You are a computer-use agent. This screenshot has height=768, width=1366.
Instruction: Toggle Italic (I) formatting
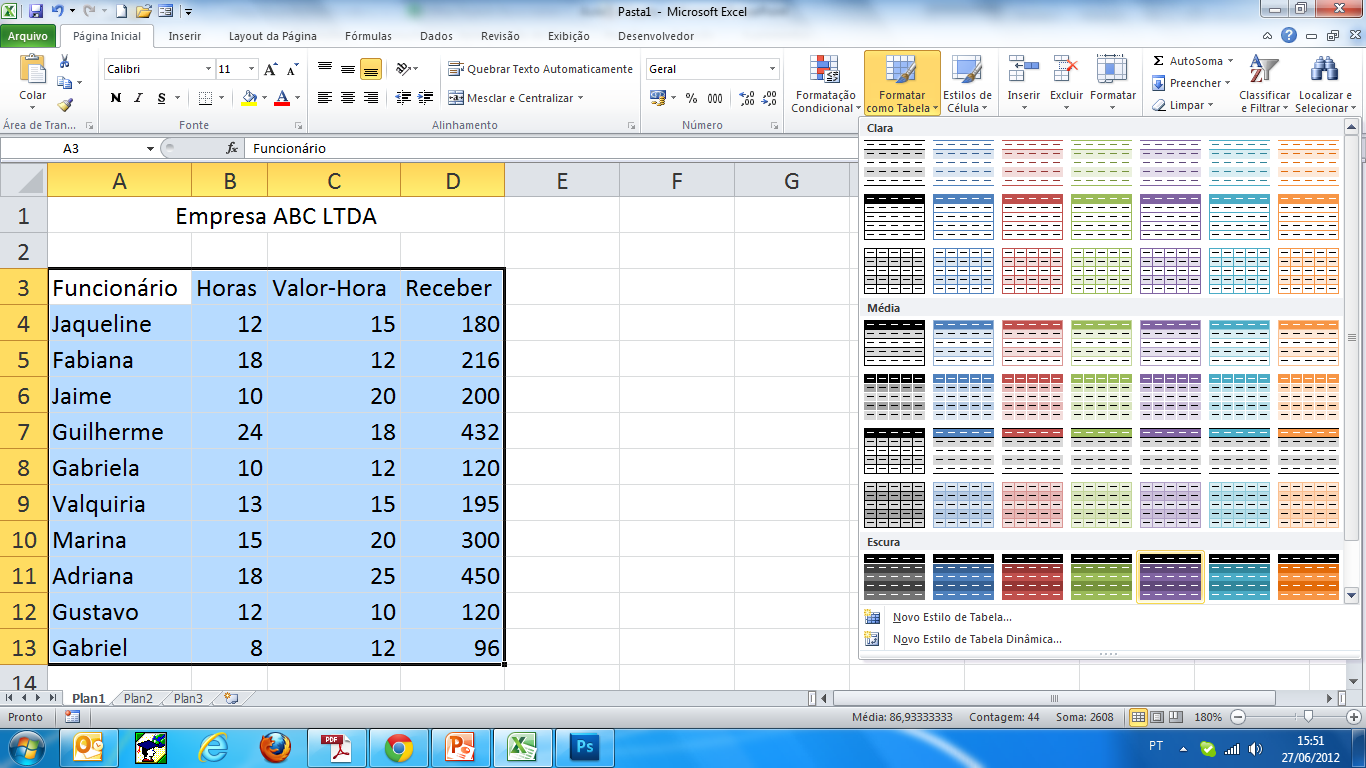[x=138, y=98]
